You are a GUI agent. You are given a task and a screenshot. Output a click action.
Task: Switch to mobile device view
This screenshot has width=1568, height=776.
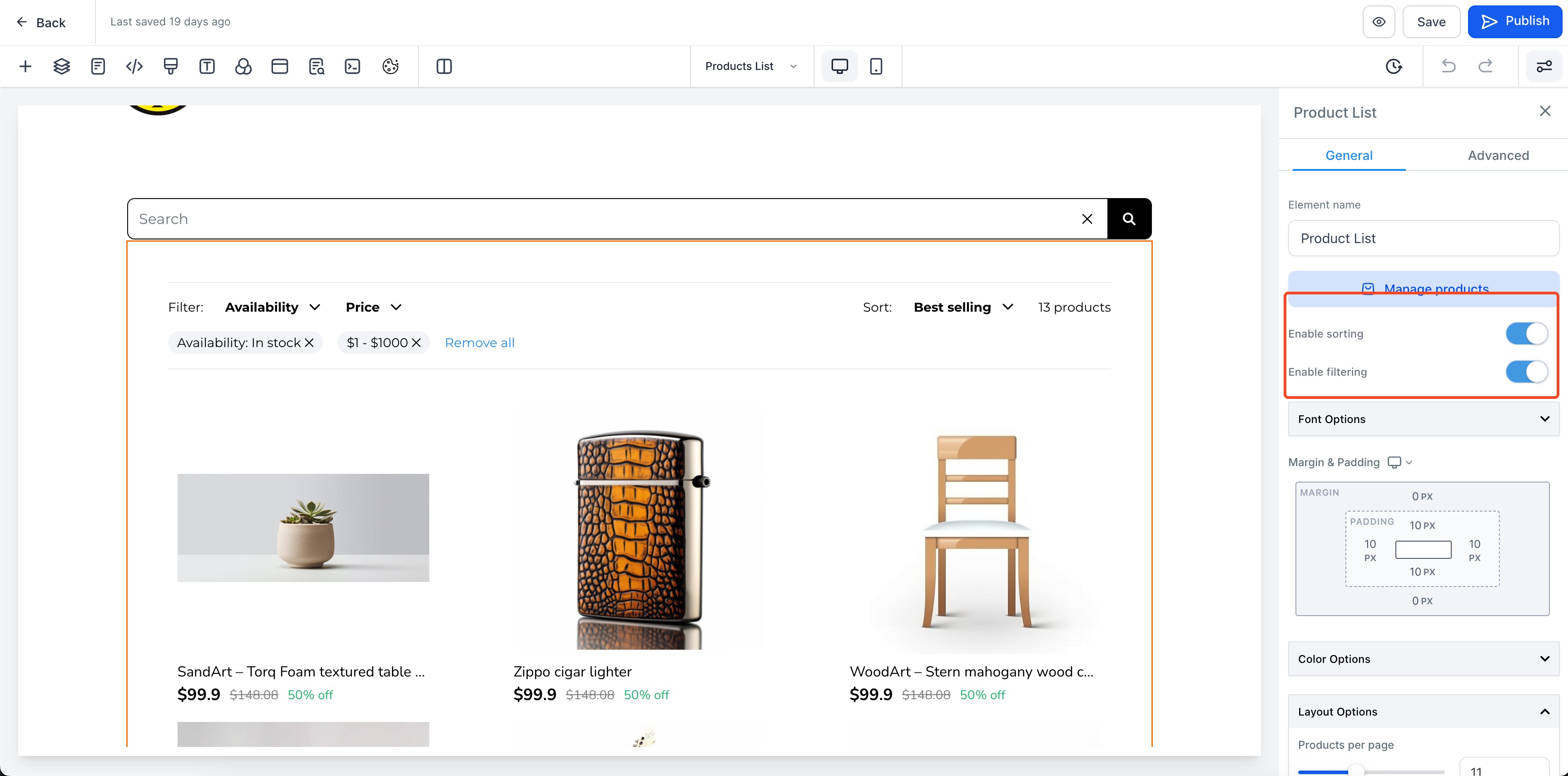(876, 66)
